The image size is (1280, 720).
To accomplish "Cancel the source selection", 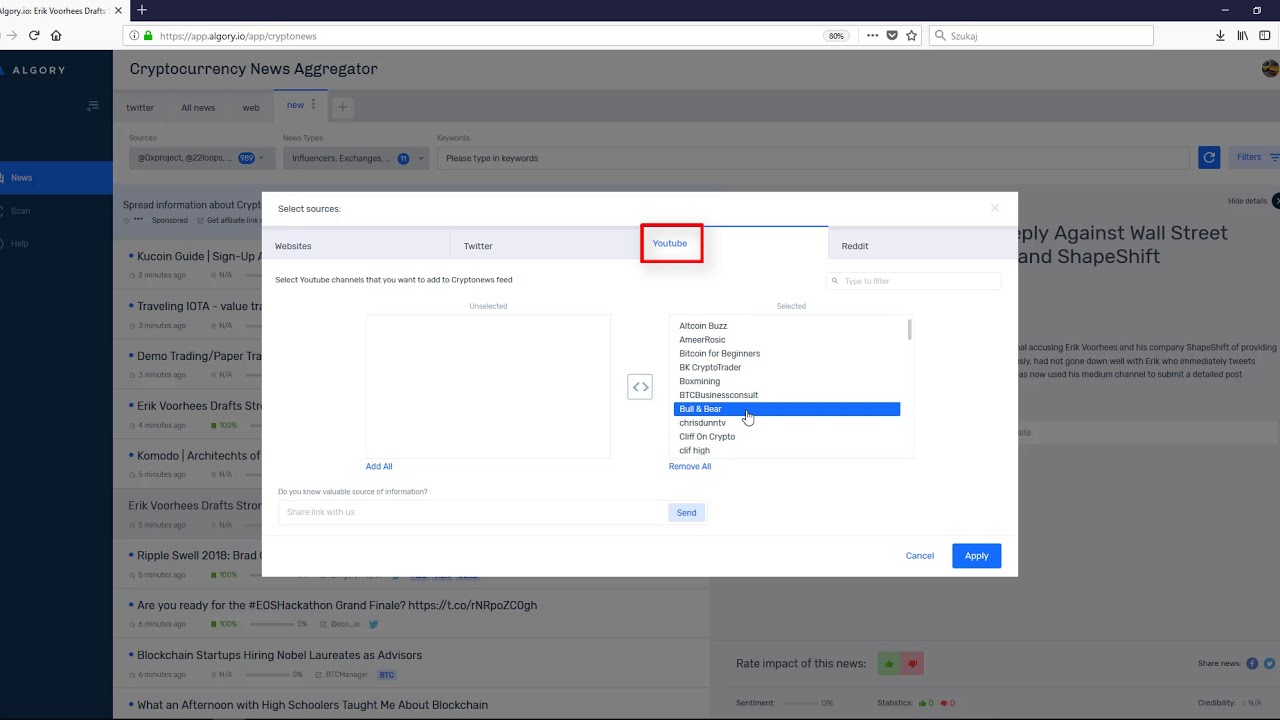I will [920, 556].
